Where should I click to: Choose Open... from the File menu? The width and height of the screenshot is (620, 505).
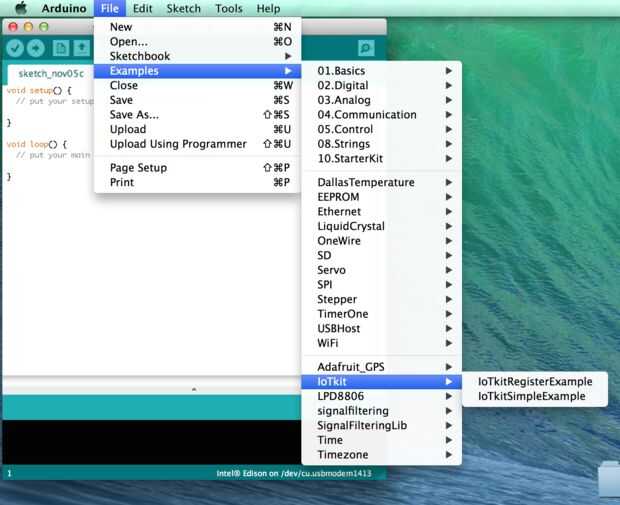pyautogui.click(x=197, y=42)
